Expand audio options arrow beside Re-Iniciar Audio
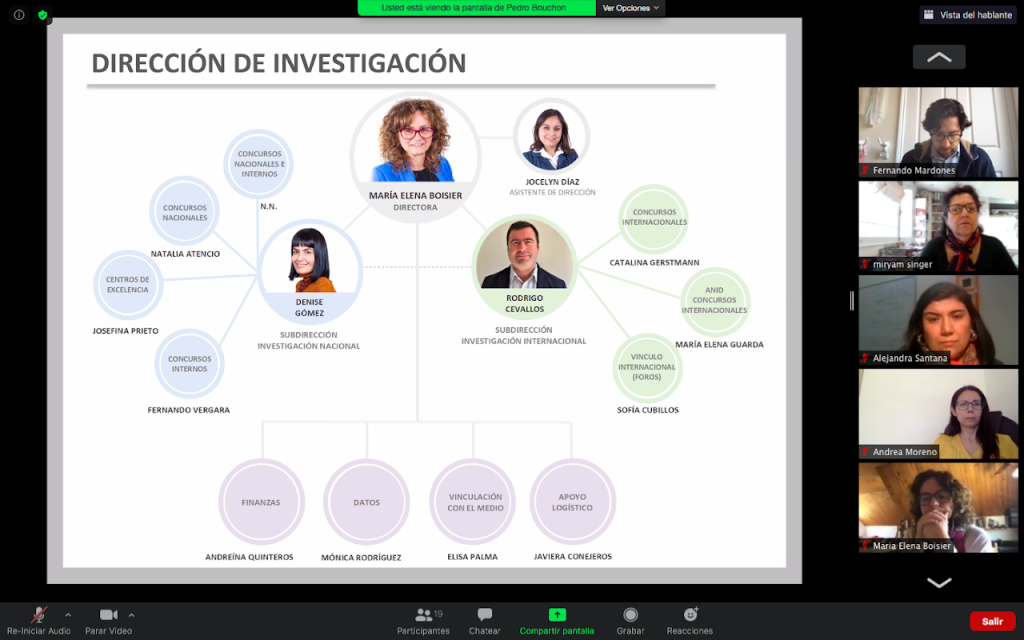 tap(68, 614)
